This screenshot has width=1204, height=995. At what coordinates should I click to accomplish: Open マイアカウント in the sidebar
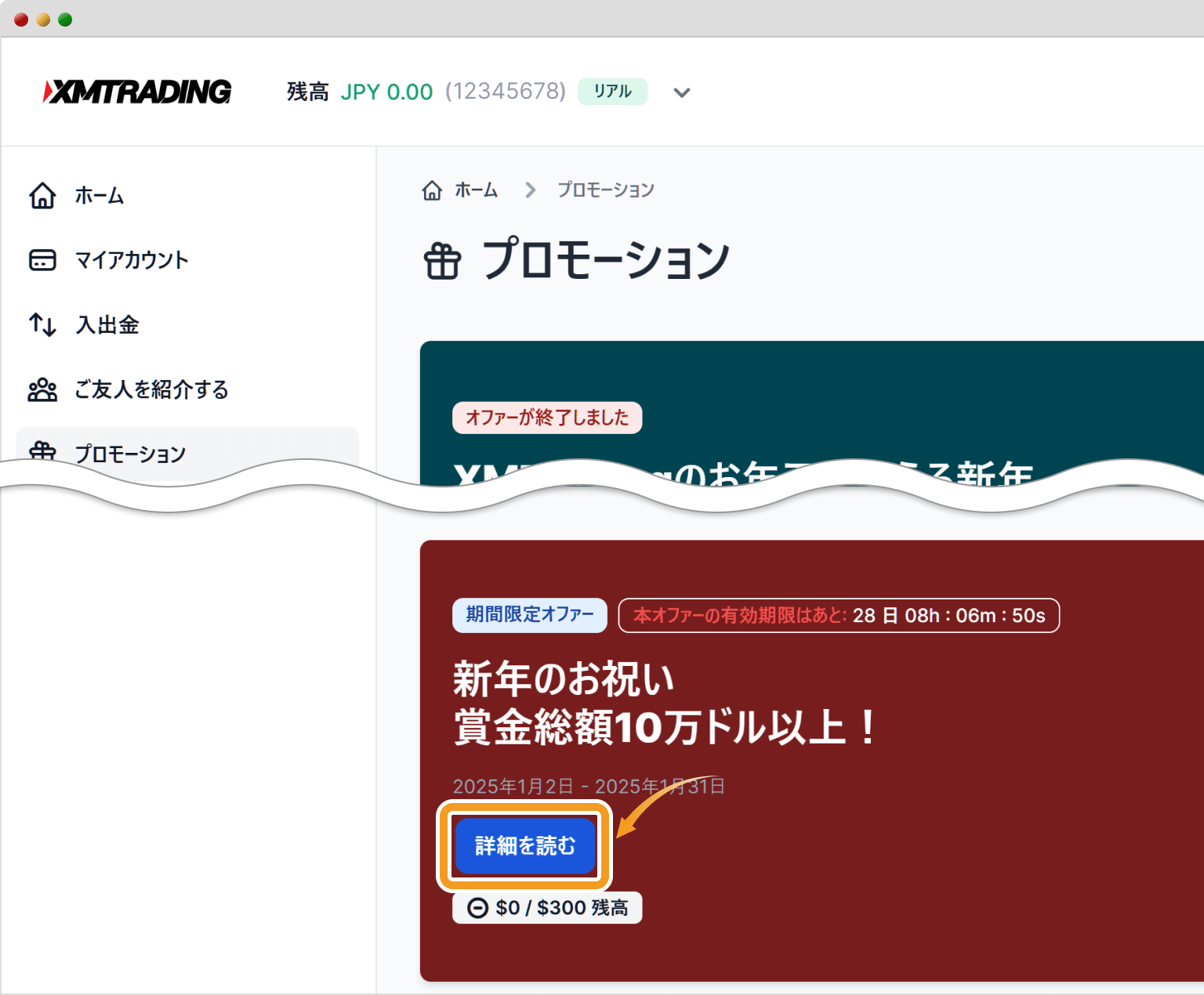click(132, 260)
